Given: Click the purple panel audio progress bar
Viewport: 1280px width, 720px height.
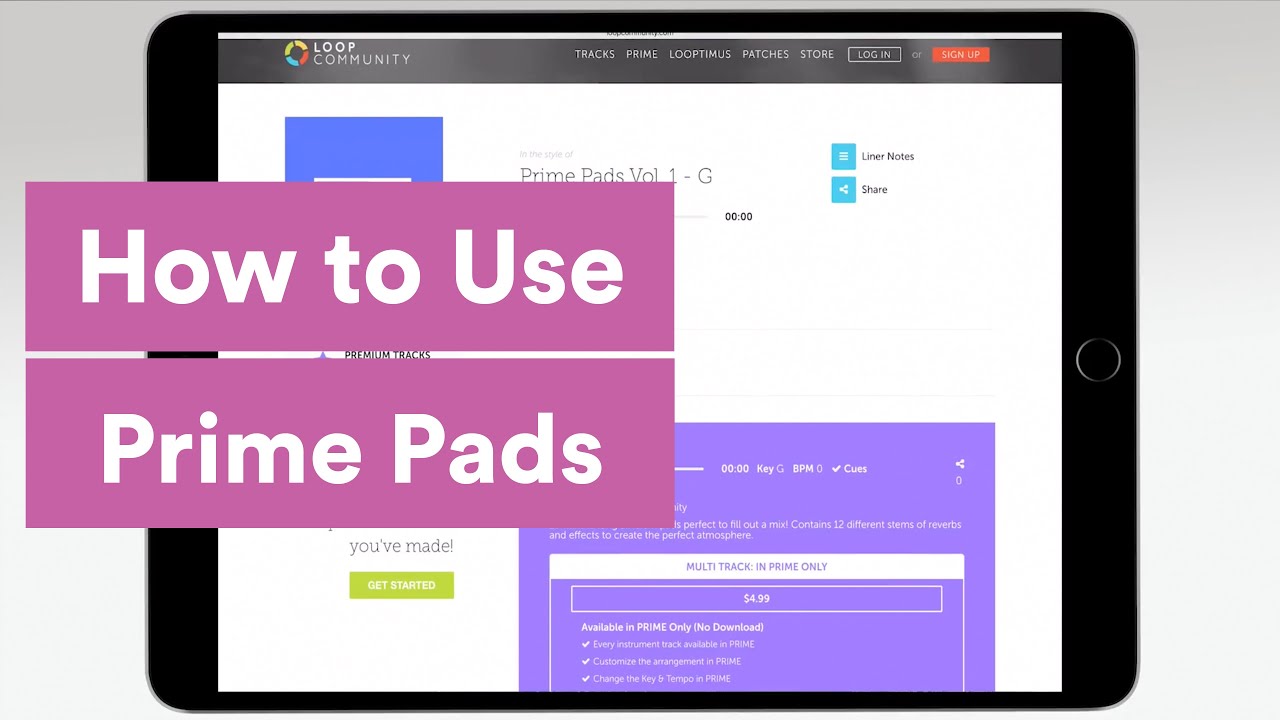Looking at the screenshot, I should click(x=689, y=468).
